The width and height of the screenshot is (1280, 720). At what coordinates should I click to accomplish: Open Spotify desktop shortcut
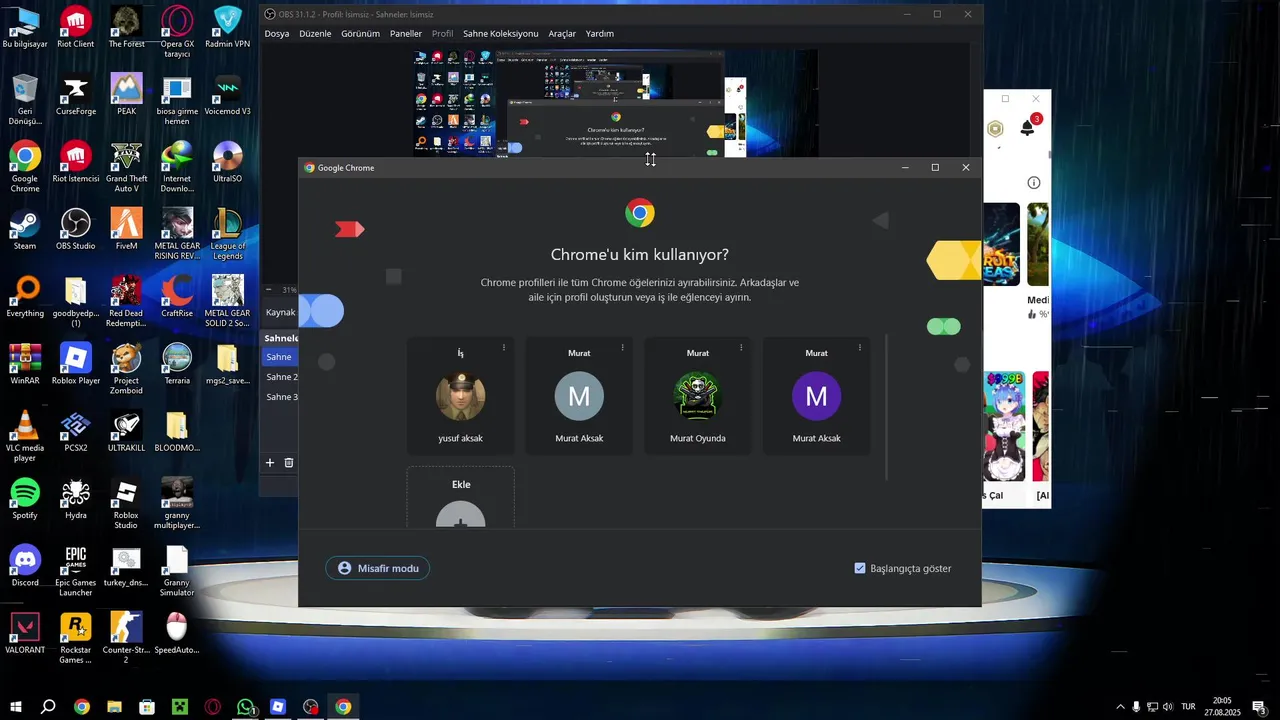click(x=25, y=499)
